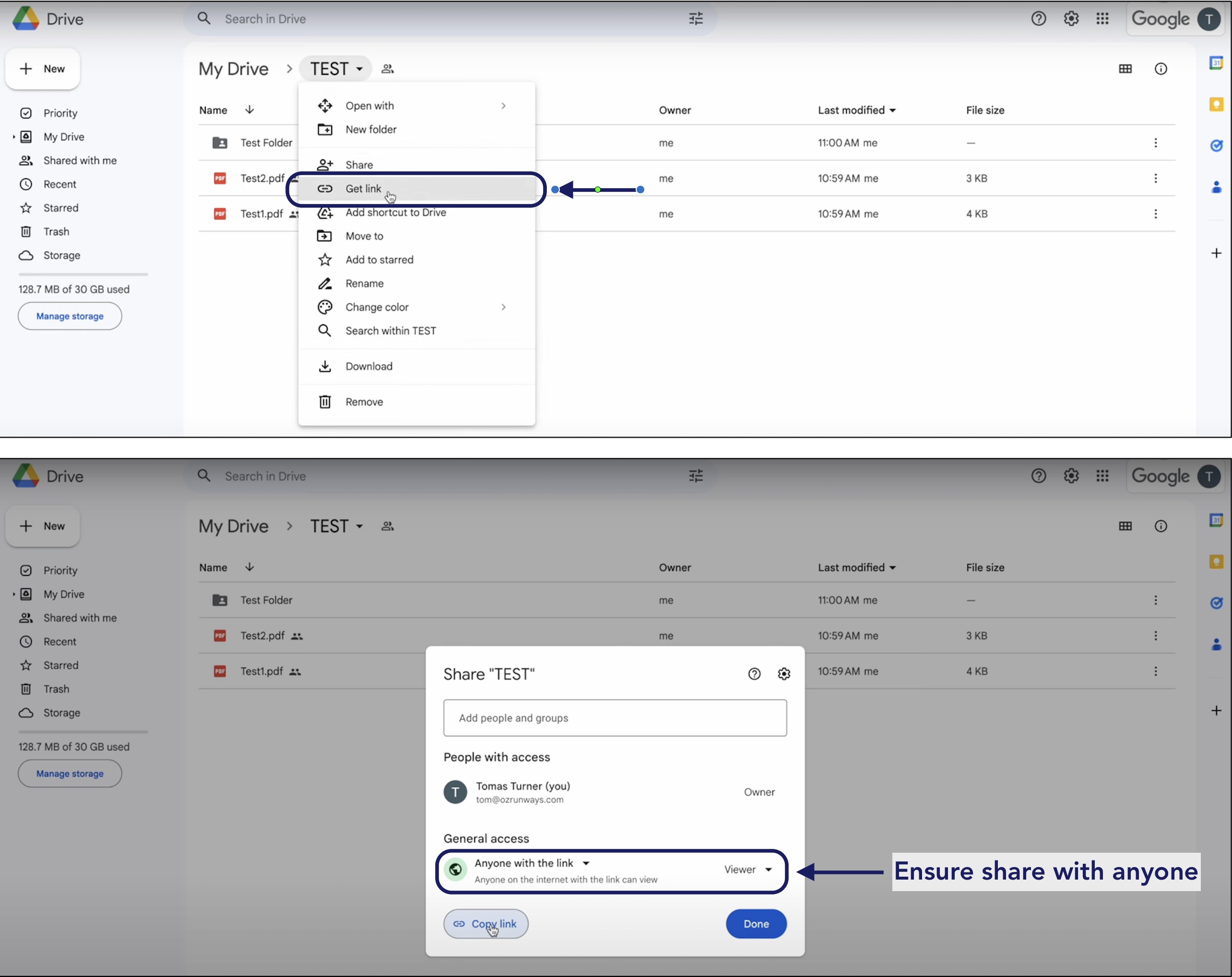Open Contacts side panel in context-menu window

[x=1216, y=187]
